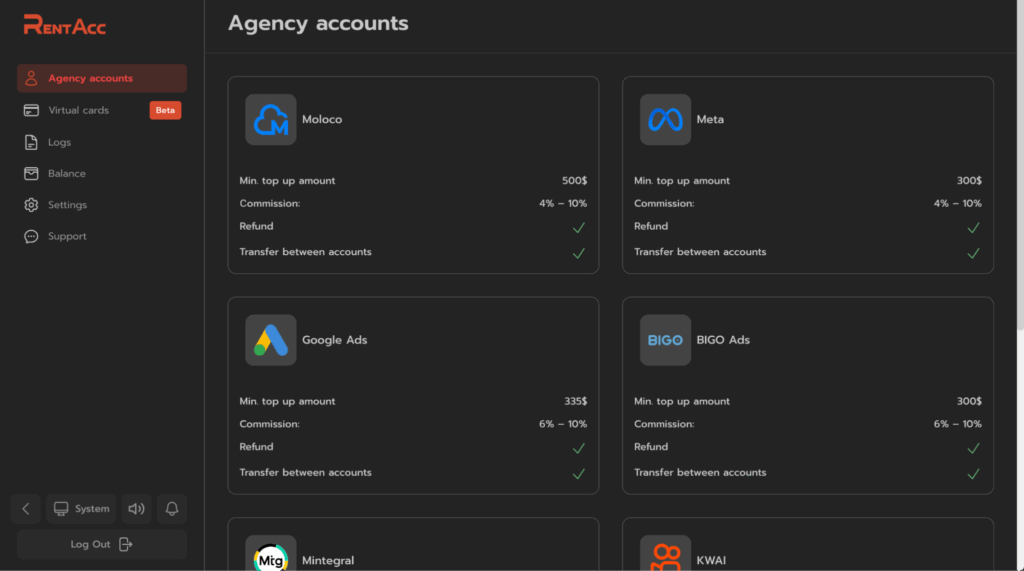Click Moloco Transfer between accounts checkmark
The width and height of the screenshot is (1024, 571).
point(579,253)
